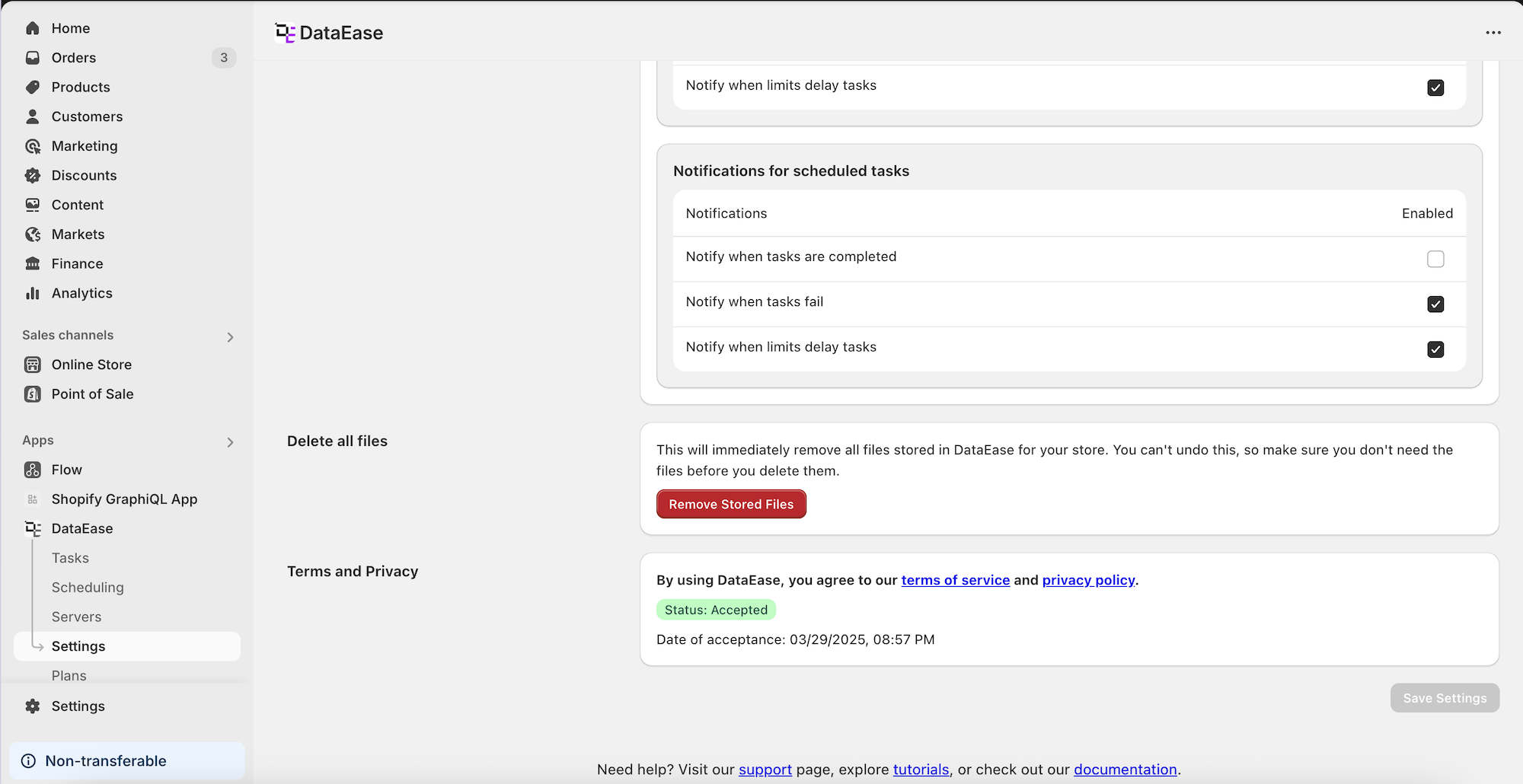Click the Flow app icon
The height and width of the screenshot is (784, 1523).
[x=33, y=470]
